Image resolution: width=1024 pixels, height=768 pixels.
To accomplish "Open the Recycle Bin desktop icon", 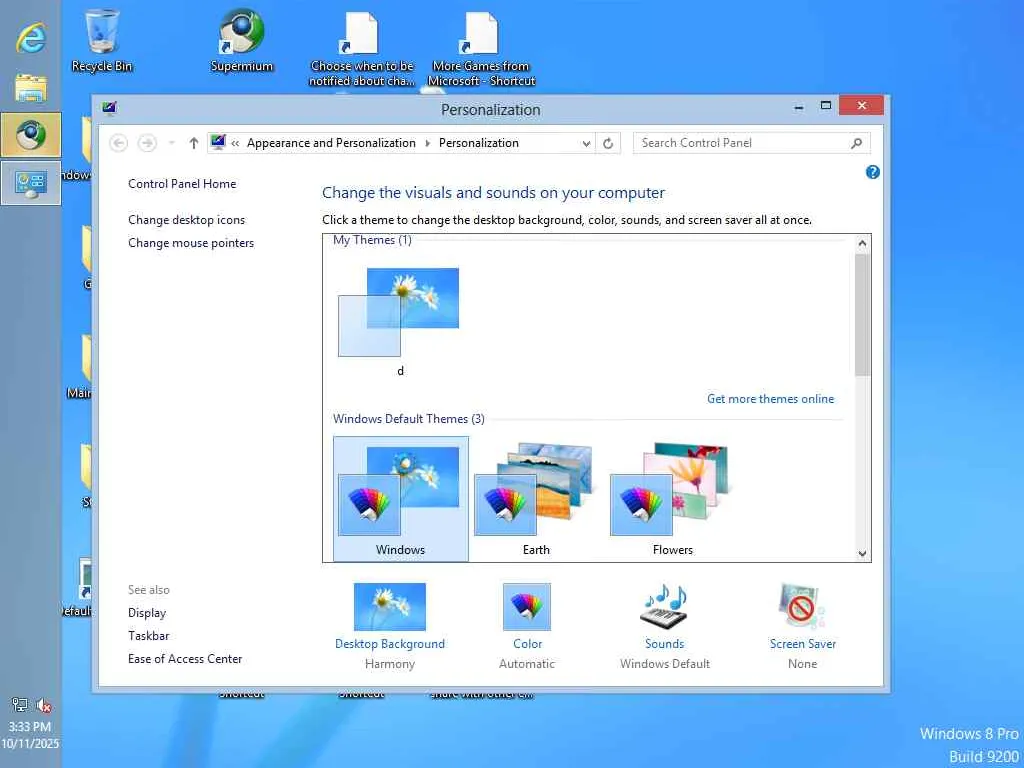I will (x=102, y=40).
